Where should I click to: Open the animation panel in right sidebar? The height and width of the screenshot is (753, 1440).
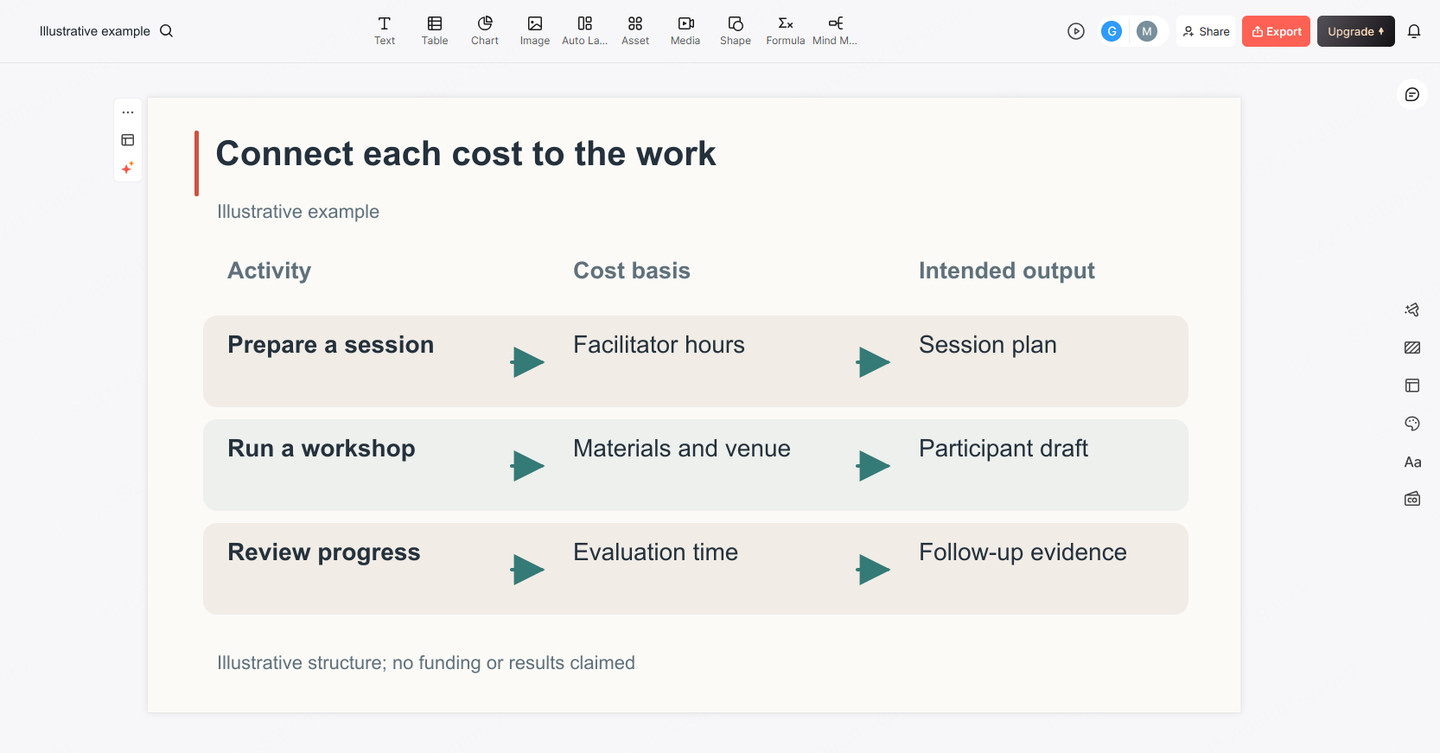[x=1412, y=310]
